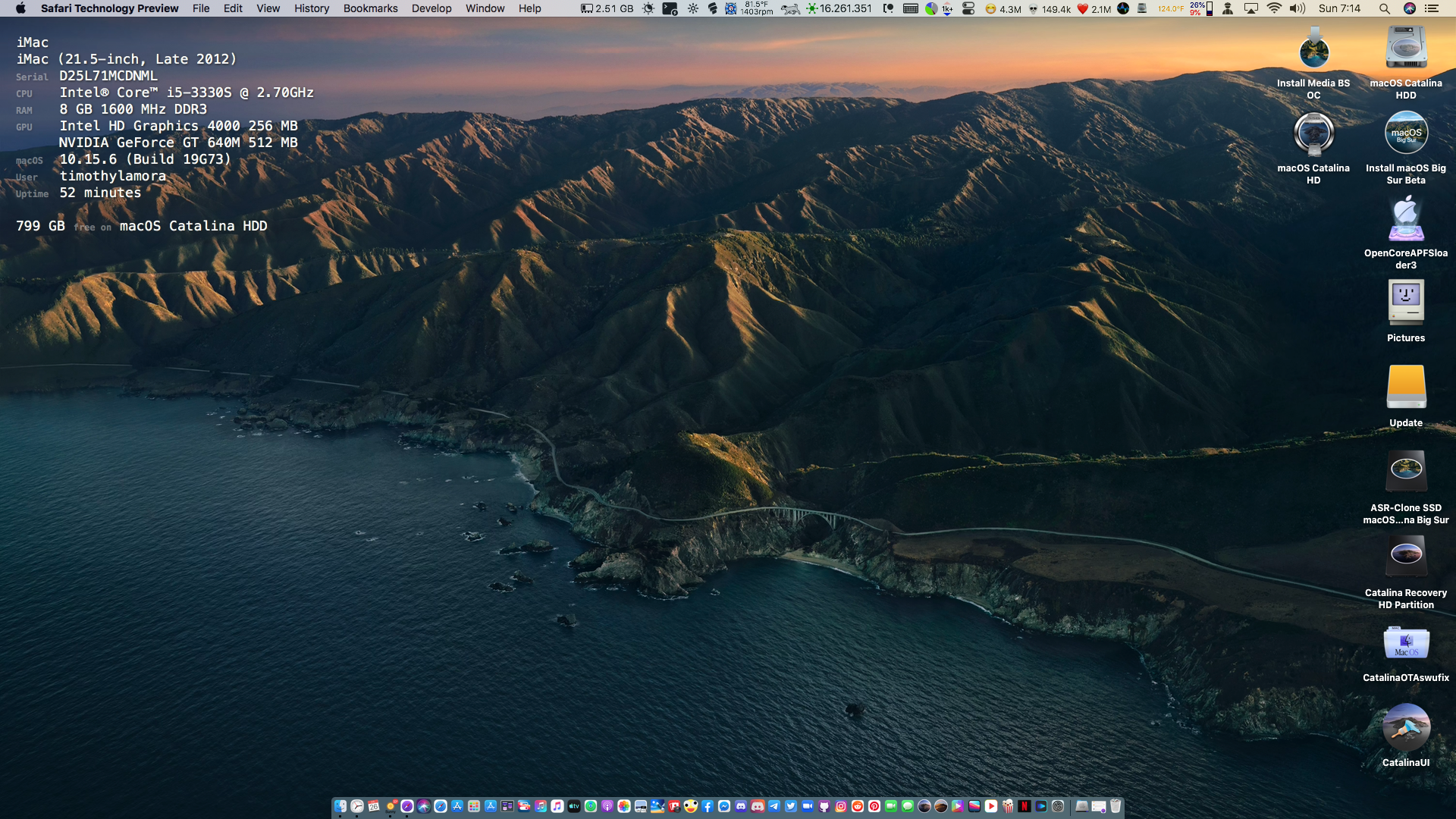Open the Apple menu

20,8
